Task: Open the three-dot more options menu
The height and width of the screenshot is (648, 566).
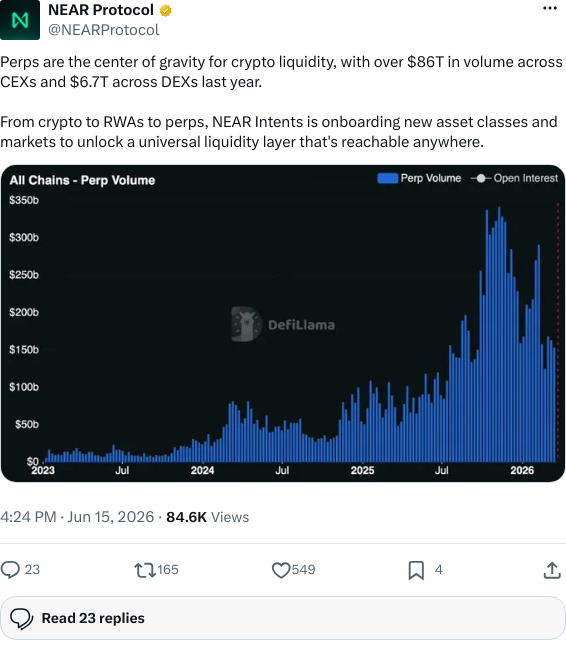Action: 550,8
